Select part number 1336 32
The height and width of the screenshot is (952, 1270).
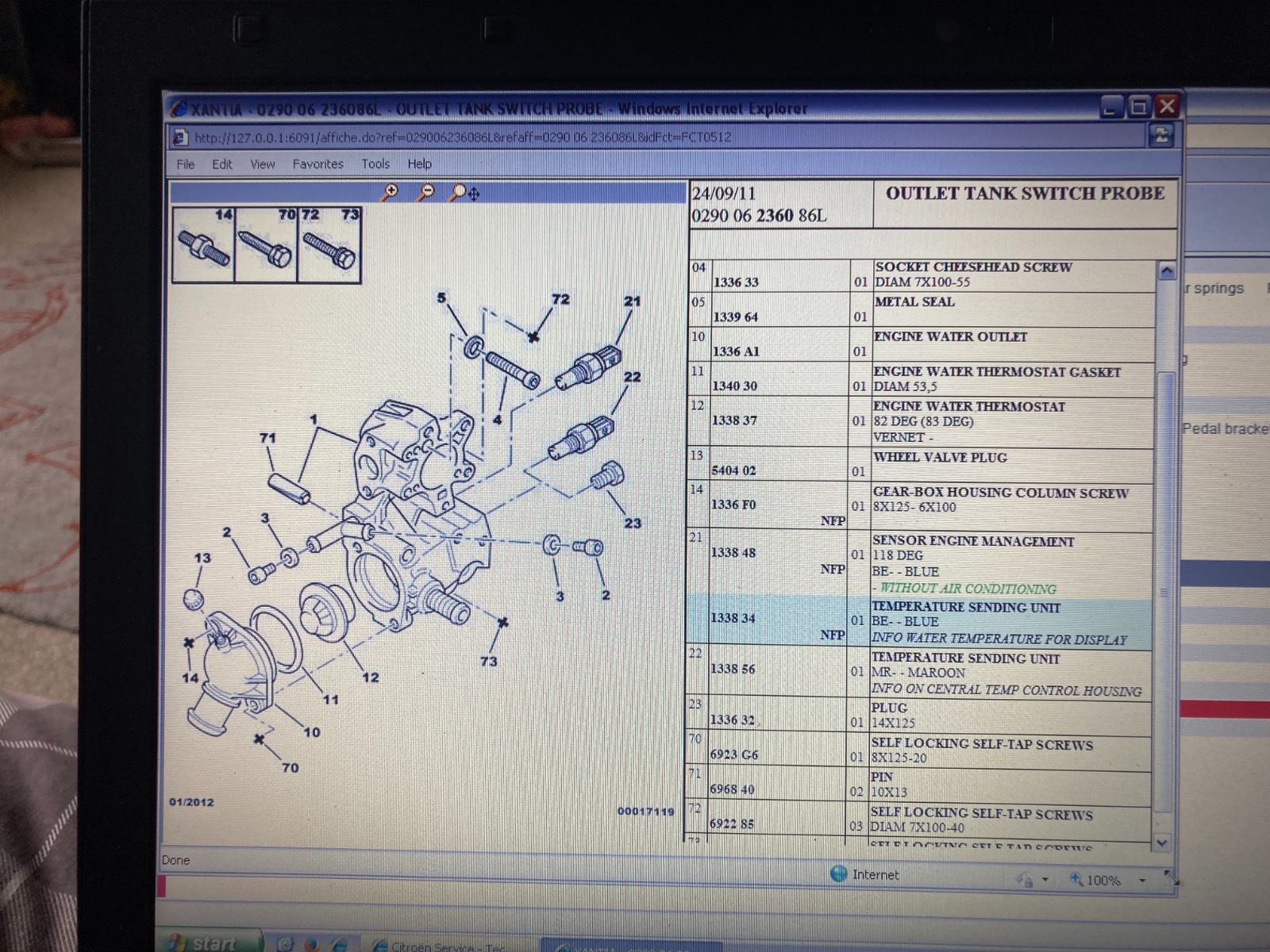[x=732, y=720]
